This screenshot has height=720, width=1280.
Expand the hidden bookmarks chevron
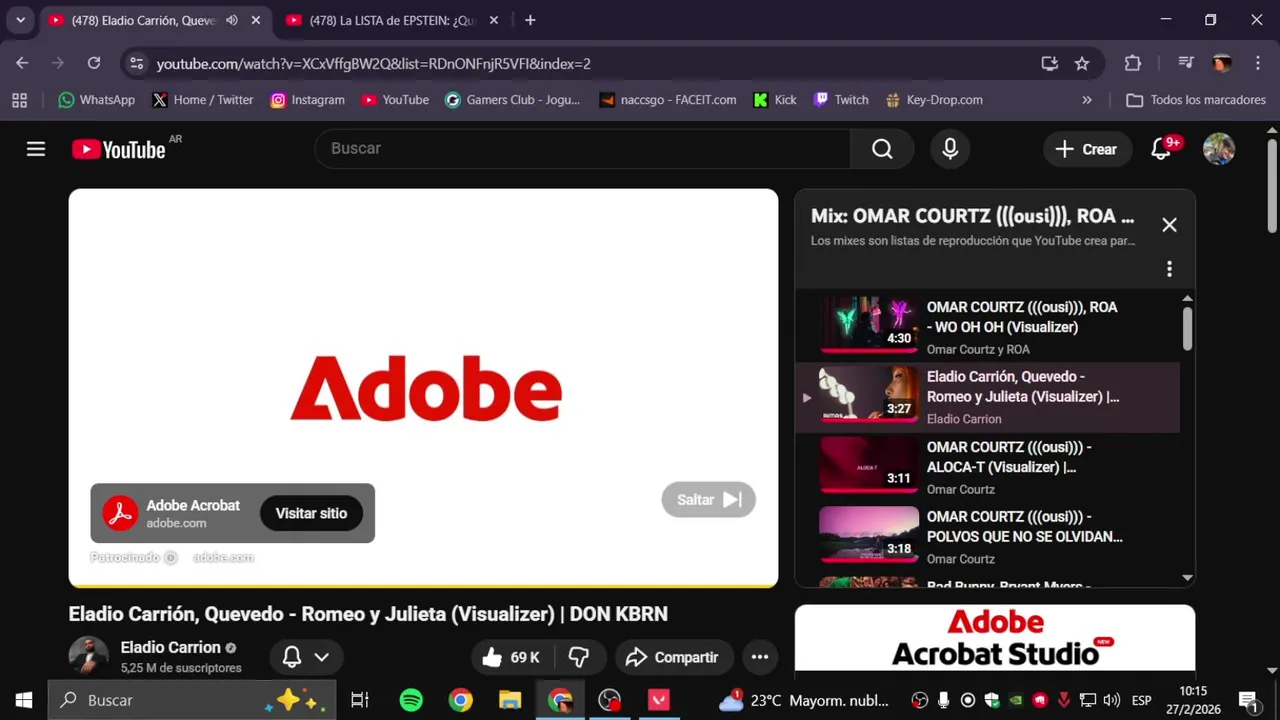1087,100
